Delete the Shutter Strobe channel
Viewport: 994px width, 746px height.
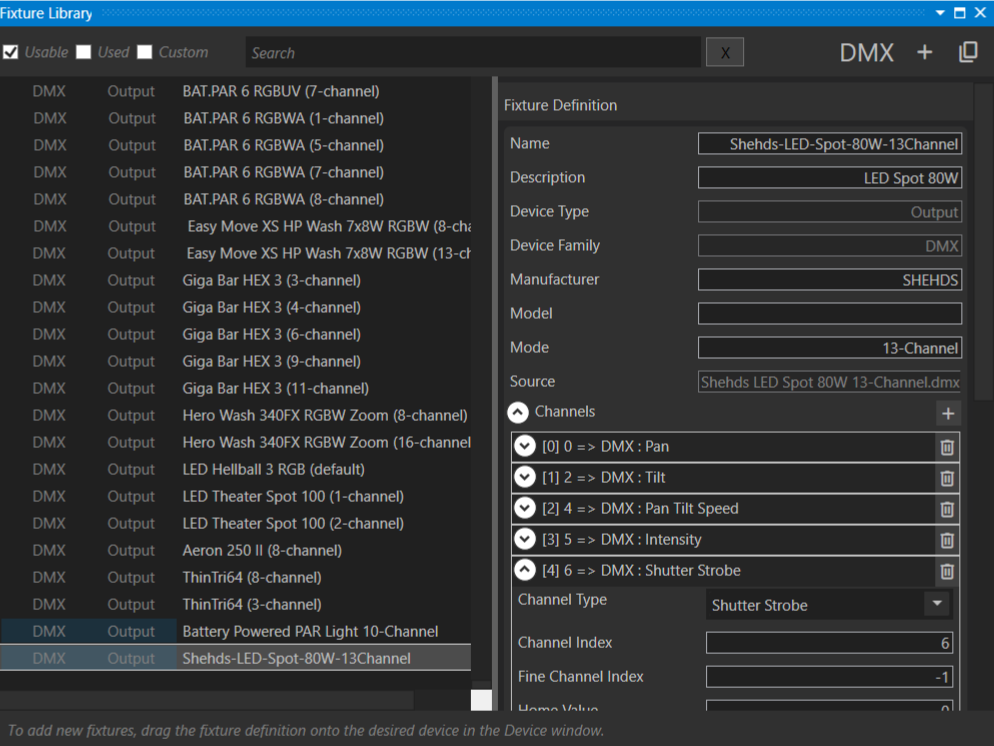947,572
